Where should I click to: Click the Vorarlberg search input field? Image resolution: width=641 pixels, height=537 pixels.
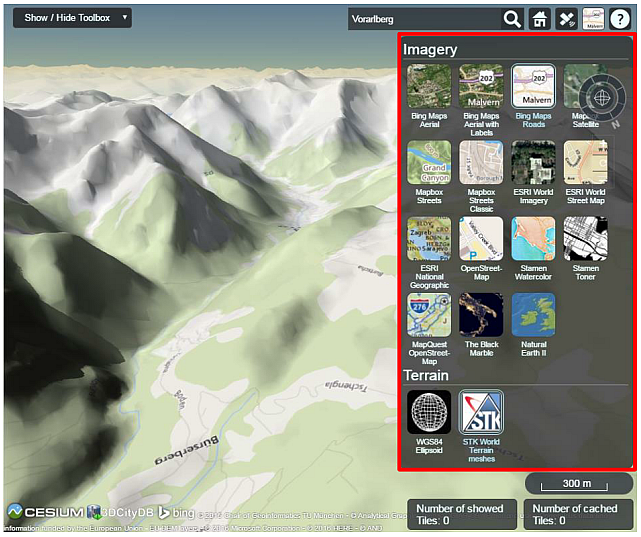tap(424, 19)
